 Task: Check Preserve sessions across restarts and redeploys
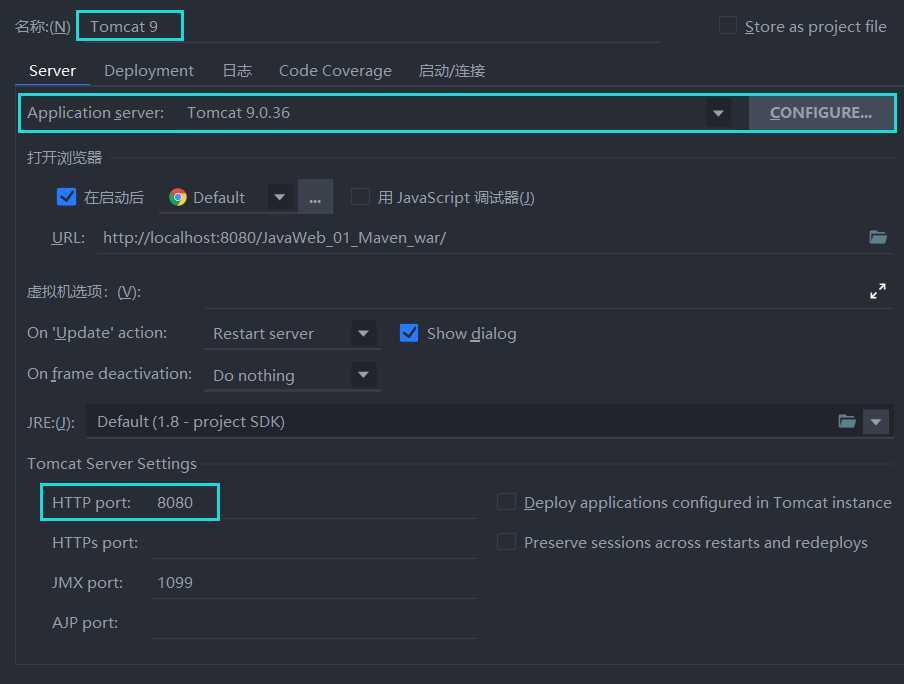(x=507, y=542)
